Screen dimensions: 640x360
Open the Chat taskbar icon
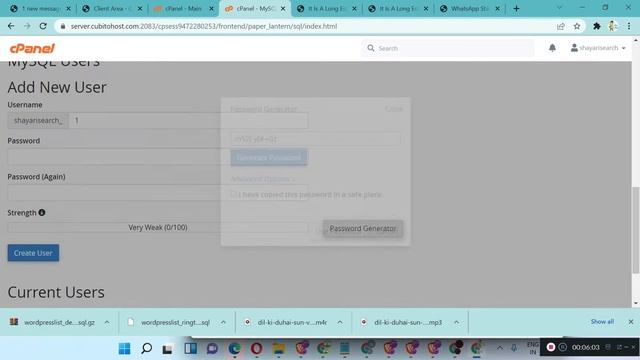(x=212, y=348)
